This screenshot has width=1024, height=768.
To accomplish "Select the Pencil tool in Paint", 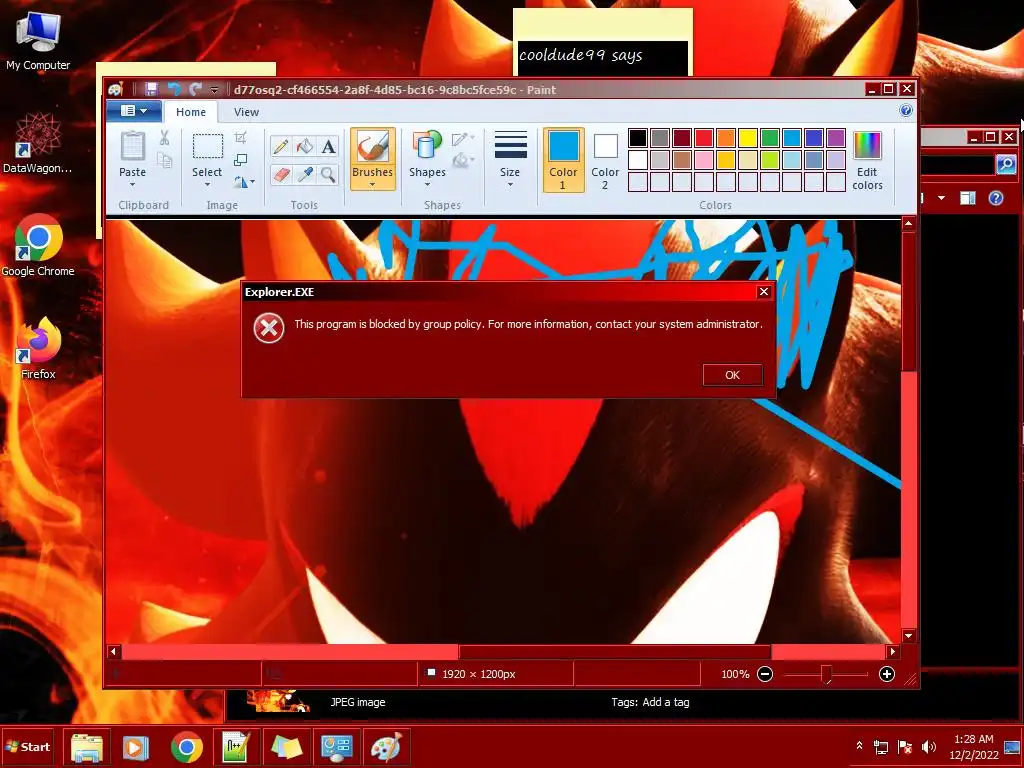I will 281,146.
